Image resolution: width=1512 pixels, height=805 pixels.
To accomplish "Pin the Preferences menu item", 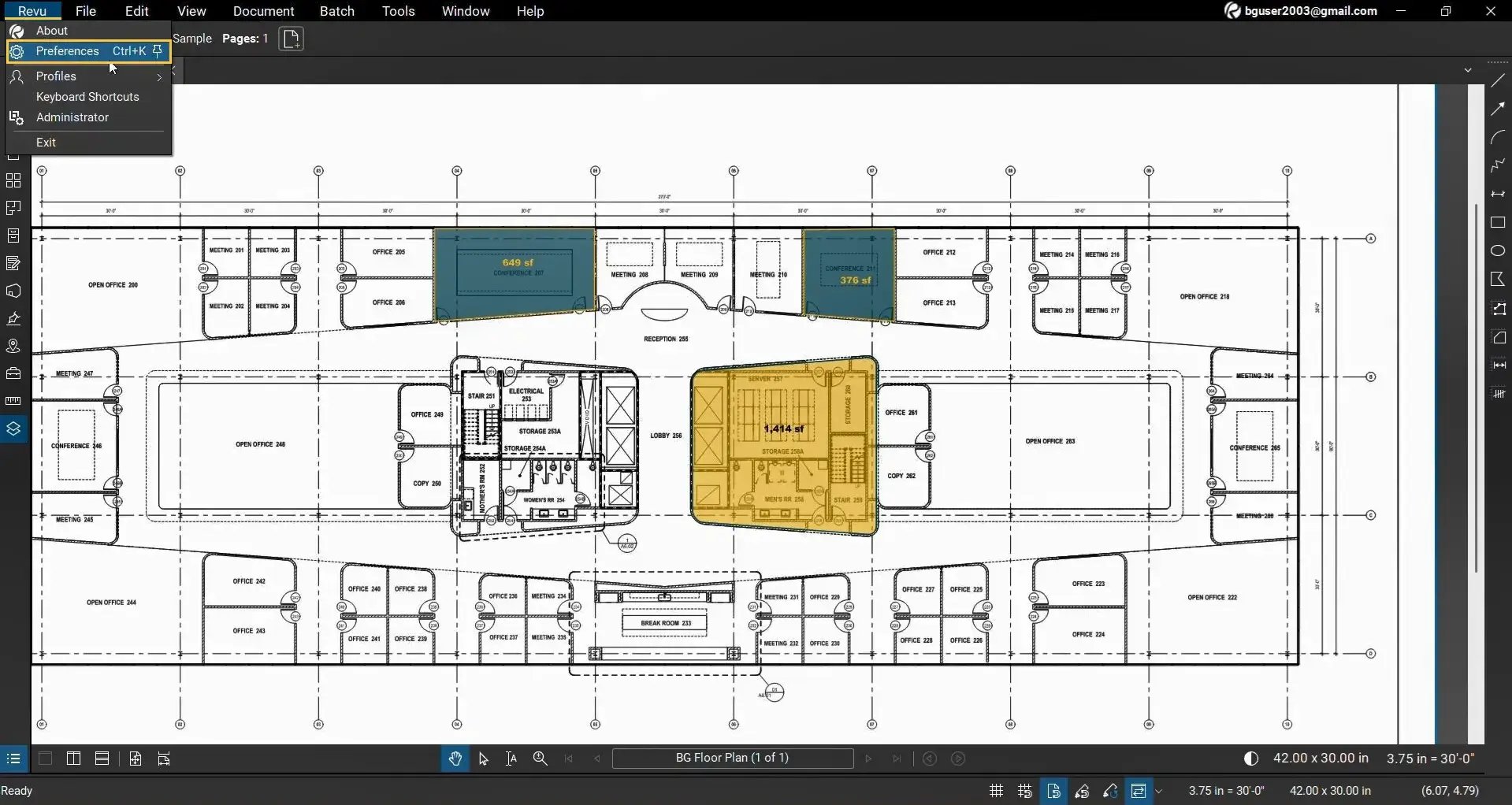I will point(158,51).
